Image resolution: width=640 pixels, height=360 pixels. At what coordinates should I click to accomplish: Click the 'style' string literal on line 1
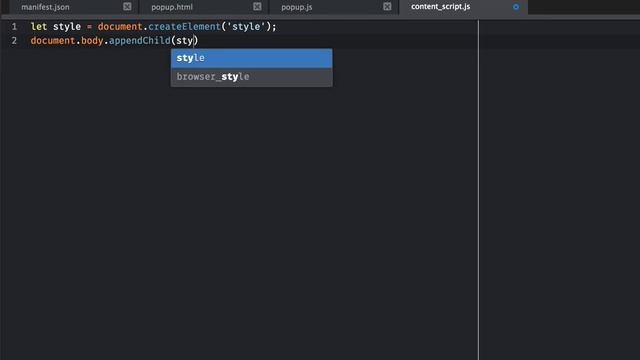click(x=246, y=27)
